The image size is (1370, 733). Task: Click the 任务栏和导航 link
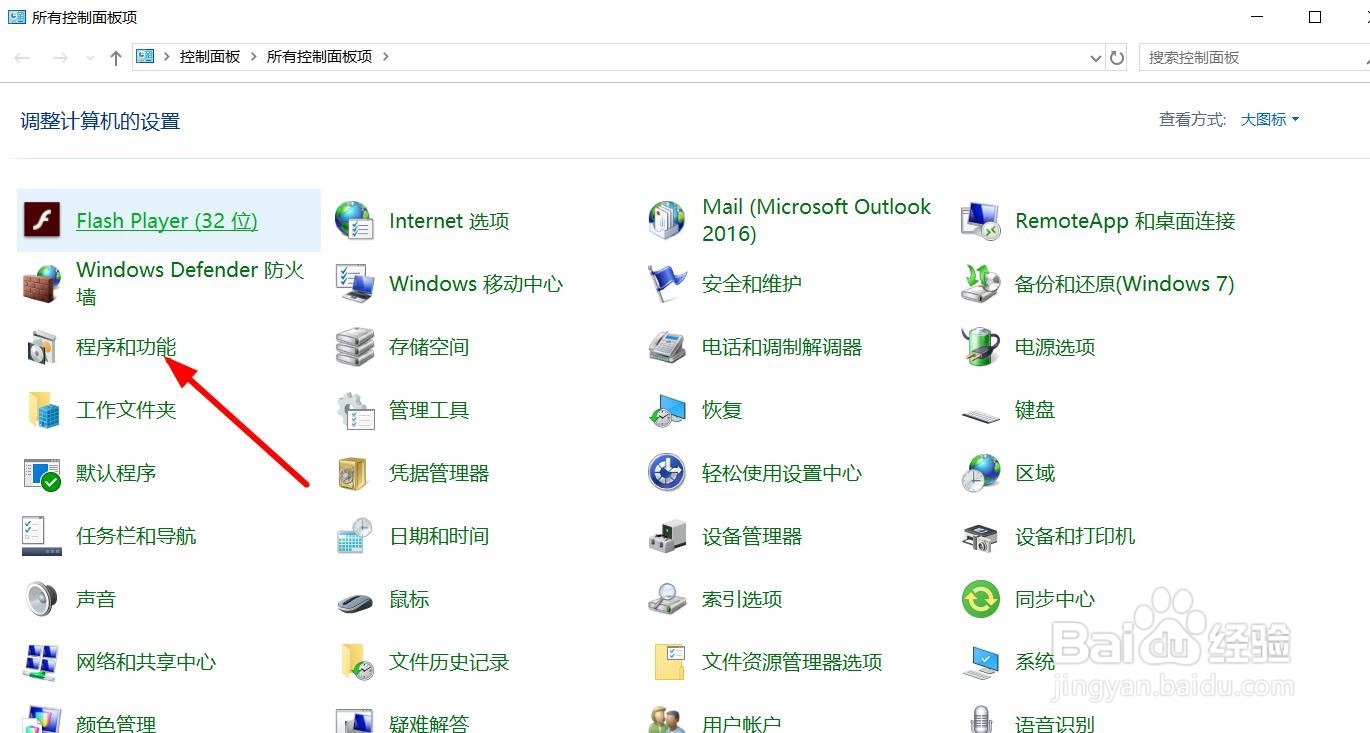coord(136,536)
